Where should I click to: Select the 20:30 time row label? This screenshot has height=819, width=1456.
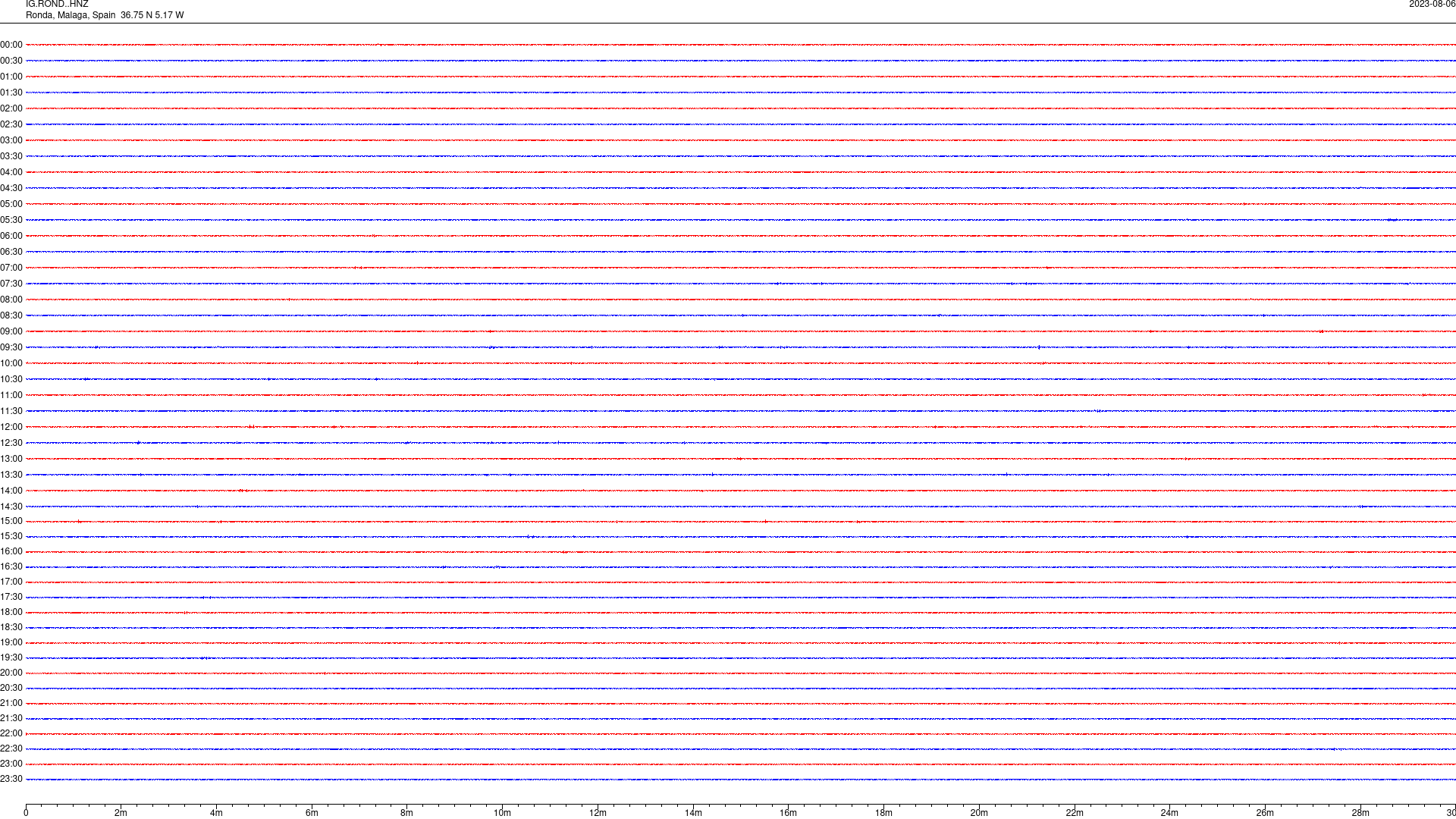click(x=11, y=688)
